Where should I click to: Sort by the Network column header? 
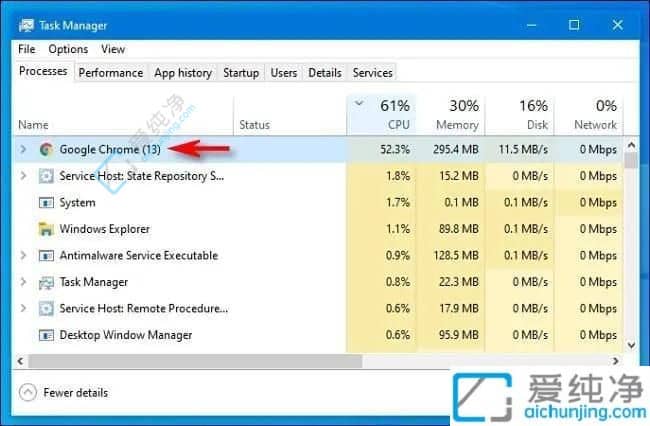[x=589, y=116]
